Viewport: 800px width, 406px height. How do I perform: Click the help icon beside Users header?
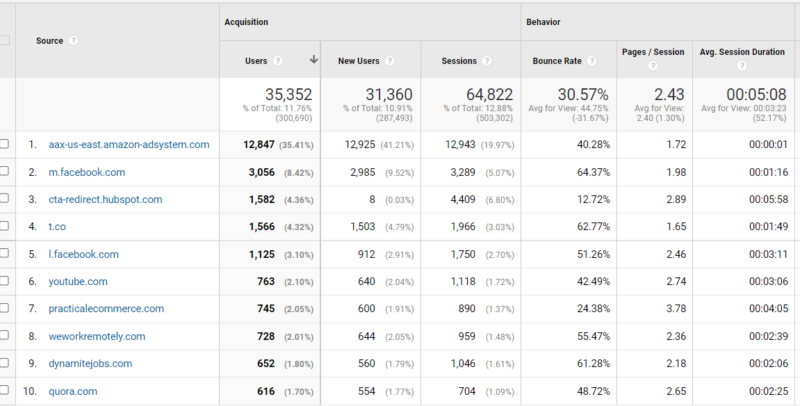[x=278, y=61]
